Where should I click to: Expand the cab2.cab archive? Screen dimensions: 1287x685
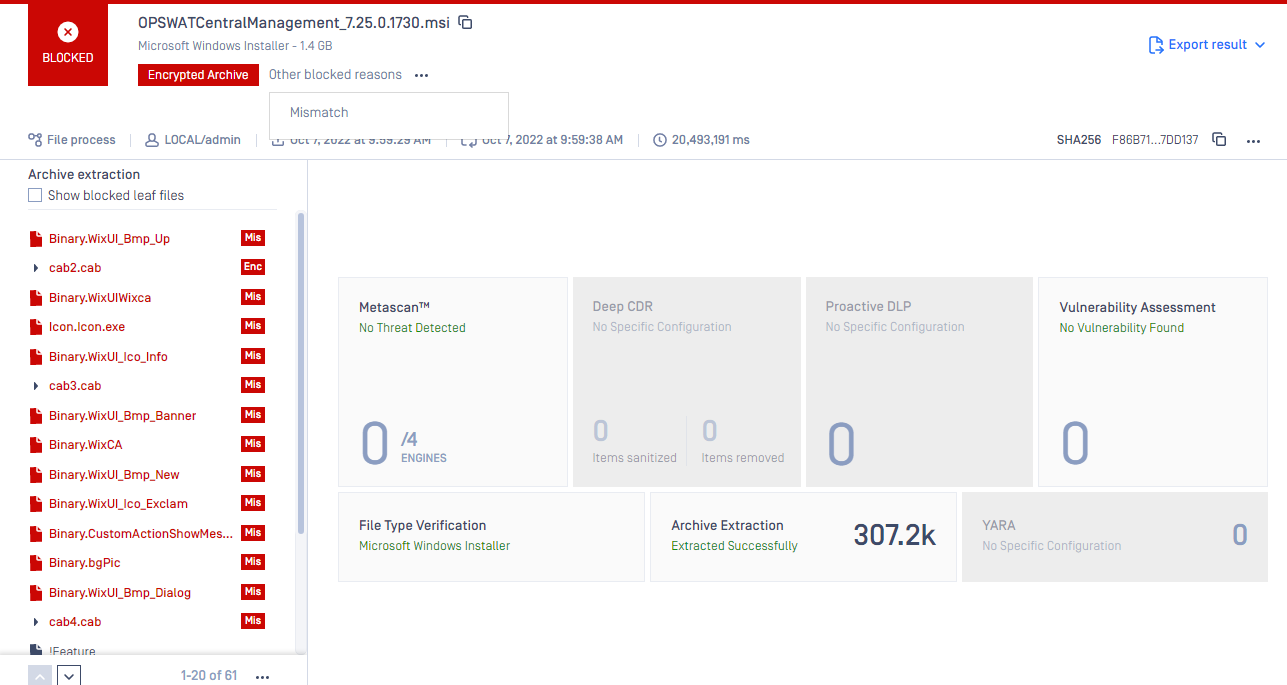pos(36,268)
